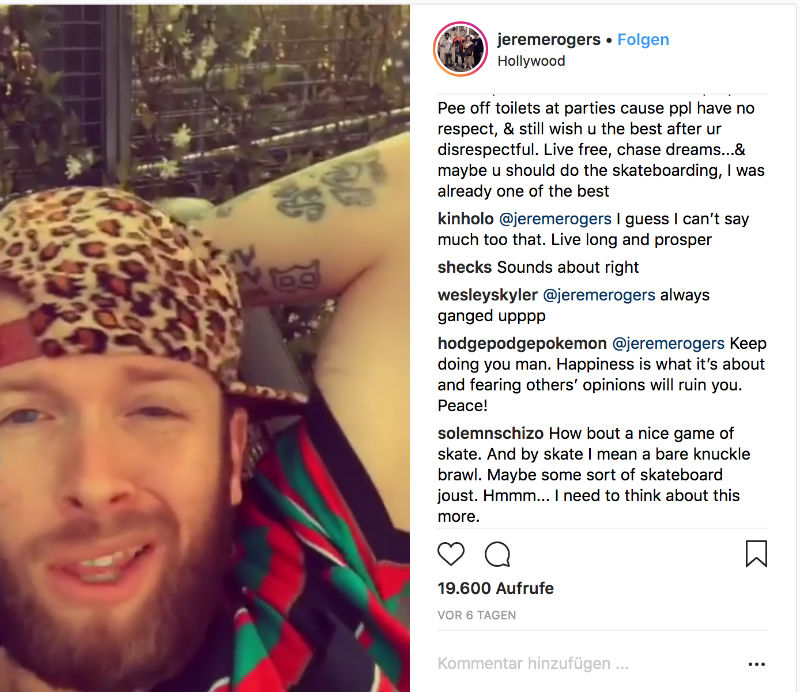Open jeremerogers profile picture story

click(460, 49)
